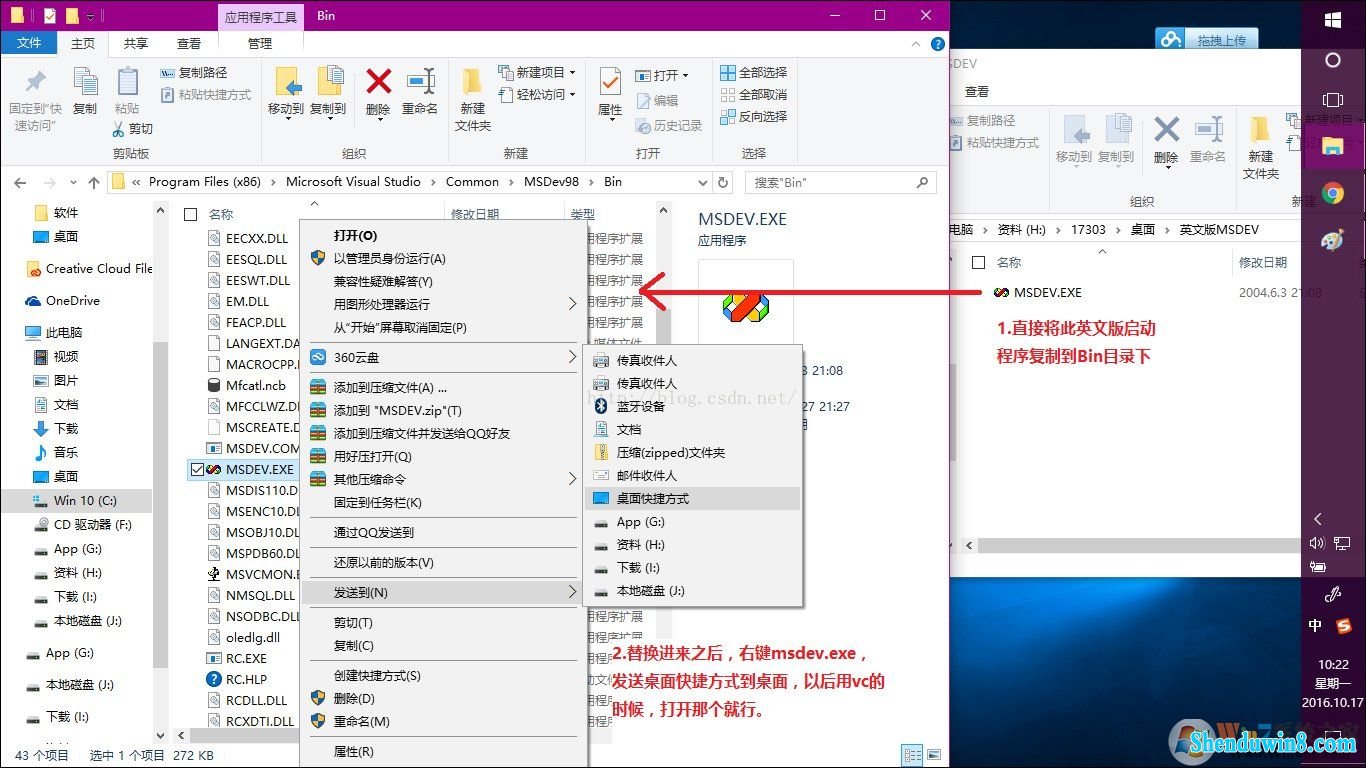Click the Back navigation arrow

[20, 182]
